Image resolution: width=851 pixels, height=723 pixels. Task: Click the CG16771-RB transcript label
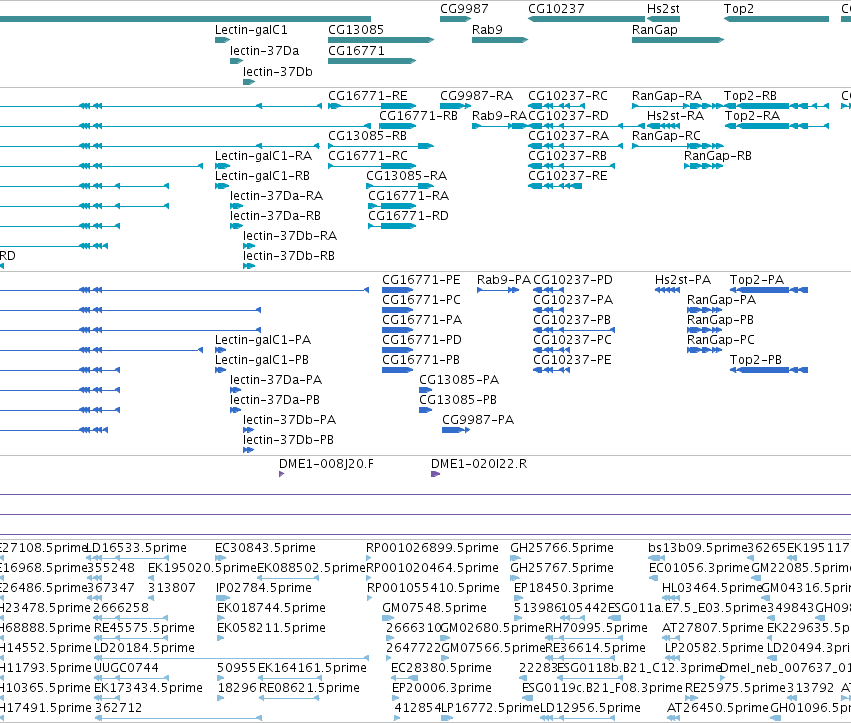pyautogui.click(x=418, y=116)
